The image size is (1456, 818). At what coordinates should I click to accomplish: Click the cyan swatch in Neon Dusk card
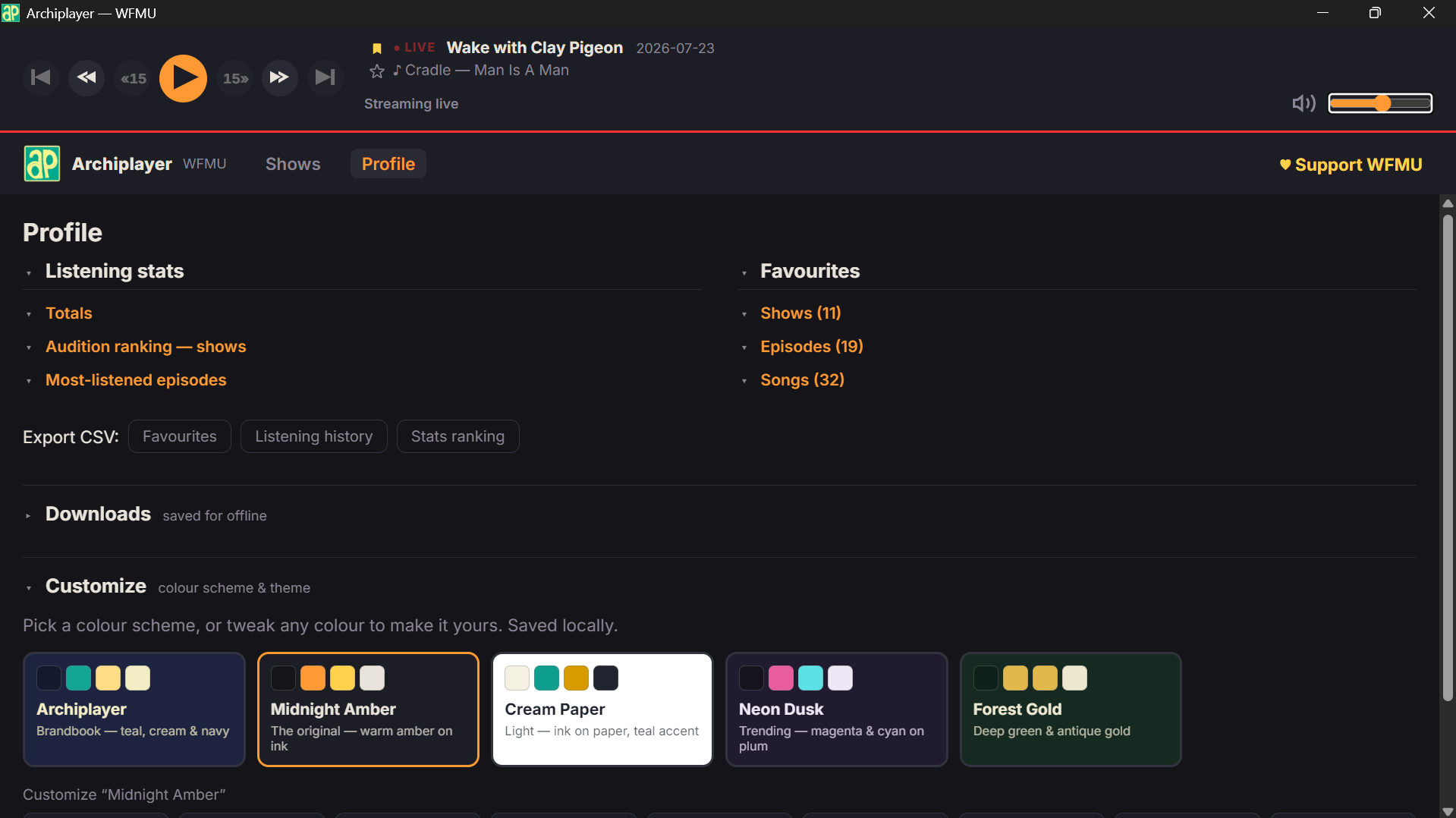(810, 678)
